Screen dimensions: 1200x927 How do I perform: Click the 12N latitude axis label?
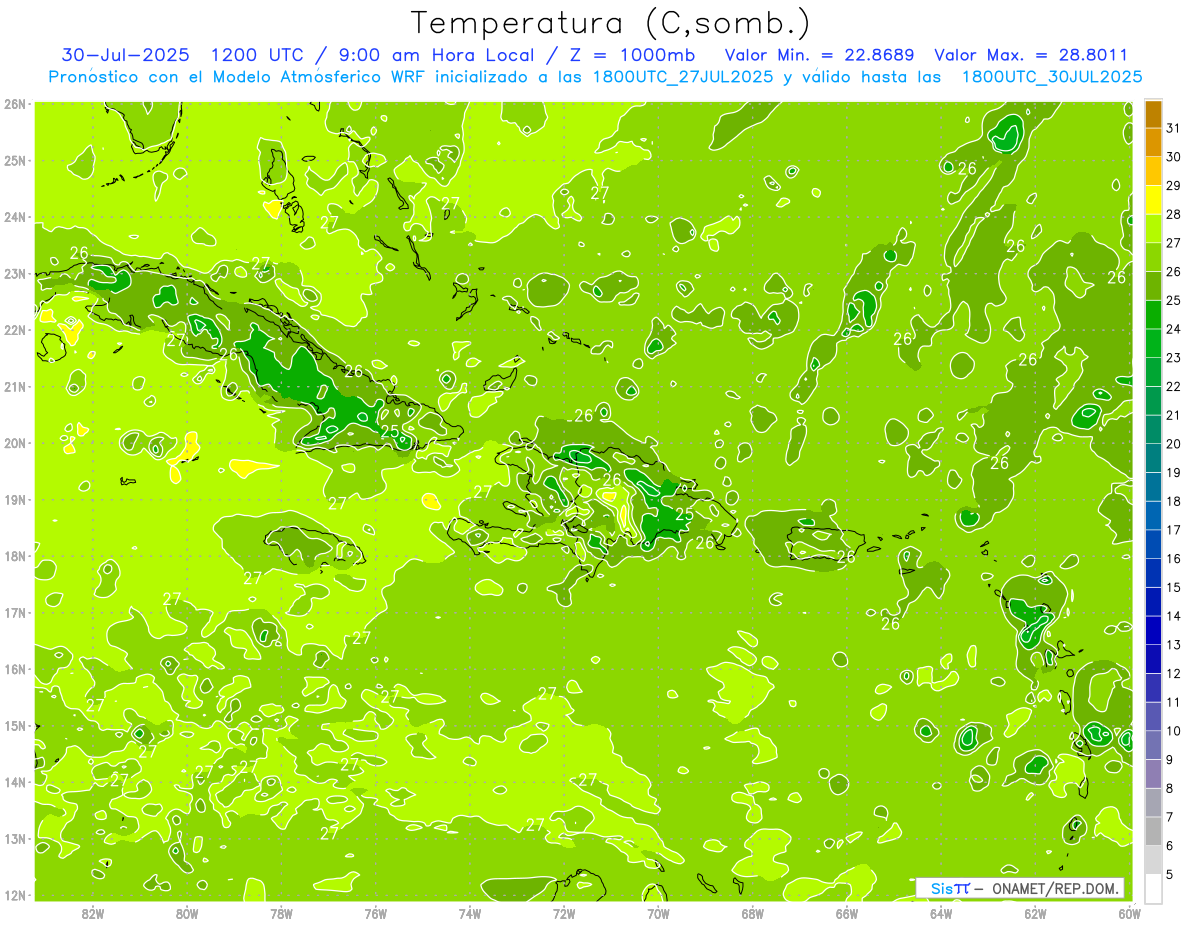15,895
